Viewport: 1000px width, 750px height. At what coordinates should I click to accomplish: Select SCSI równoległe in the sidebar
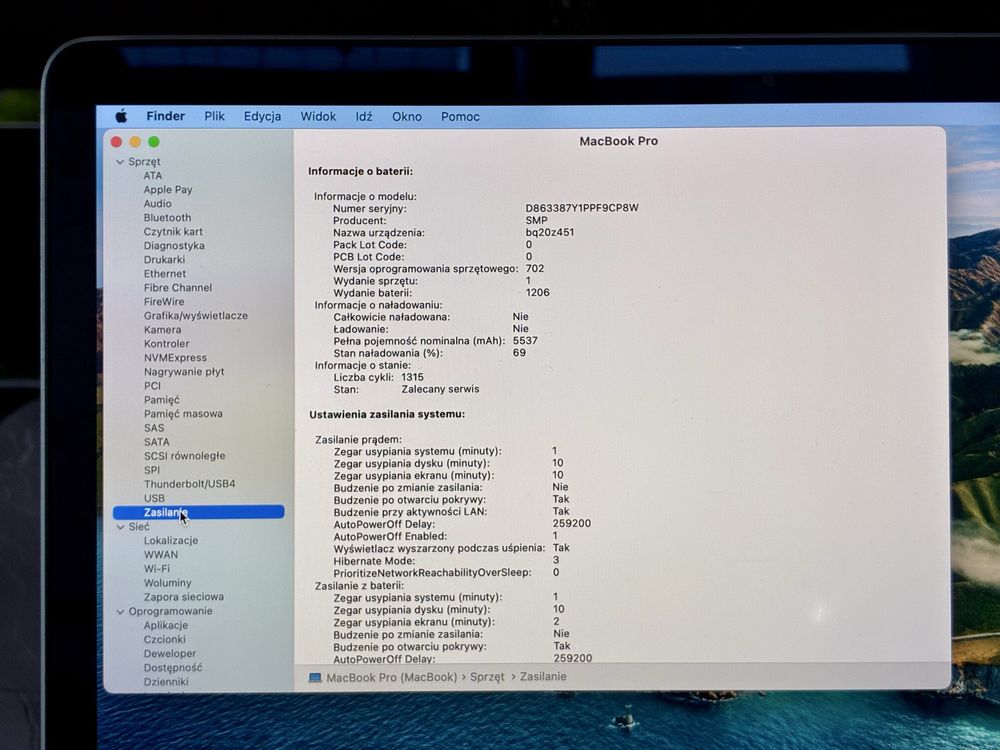(184, 456)
